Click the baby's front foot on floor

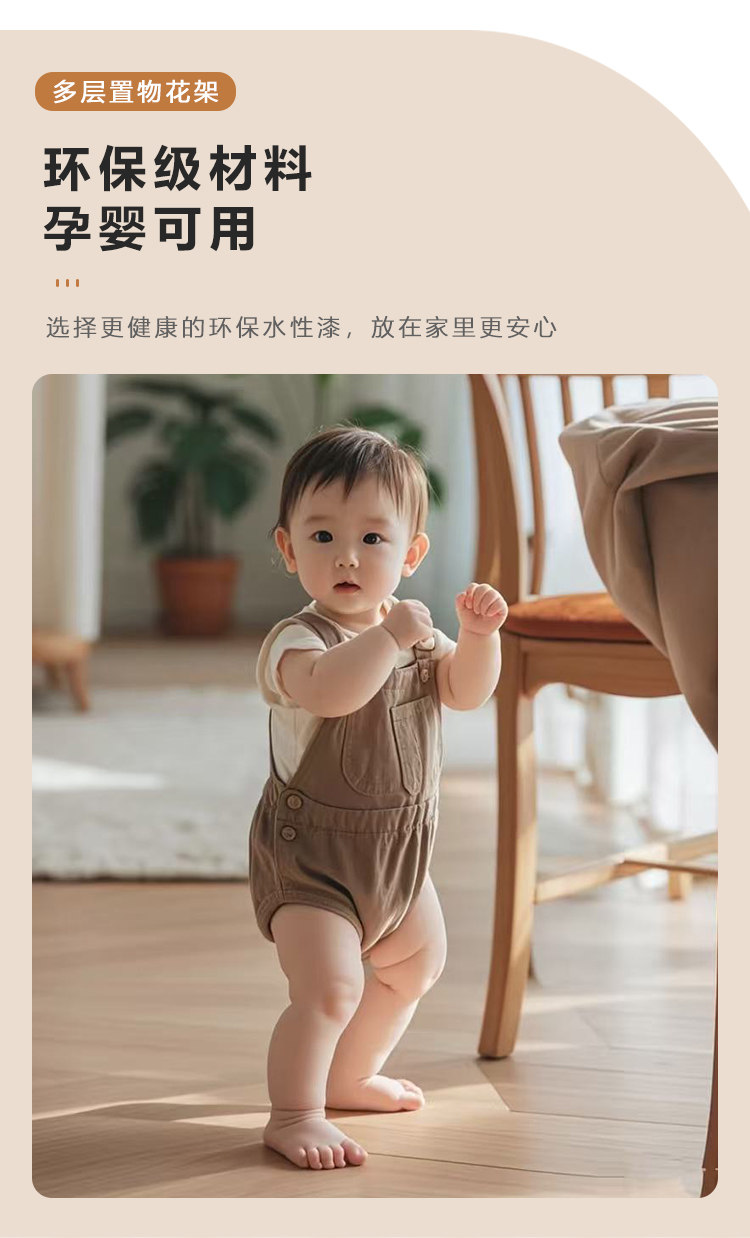click(314, 1141)
